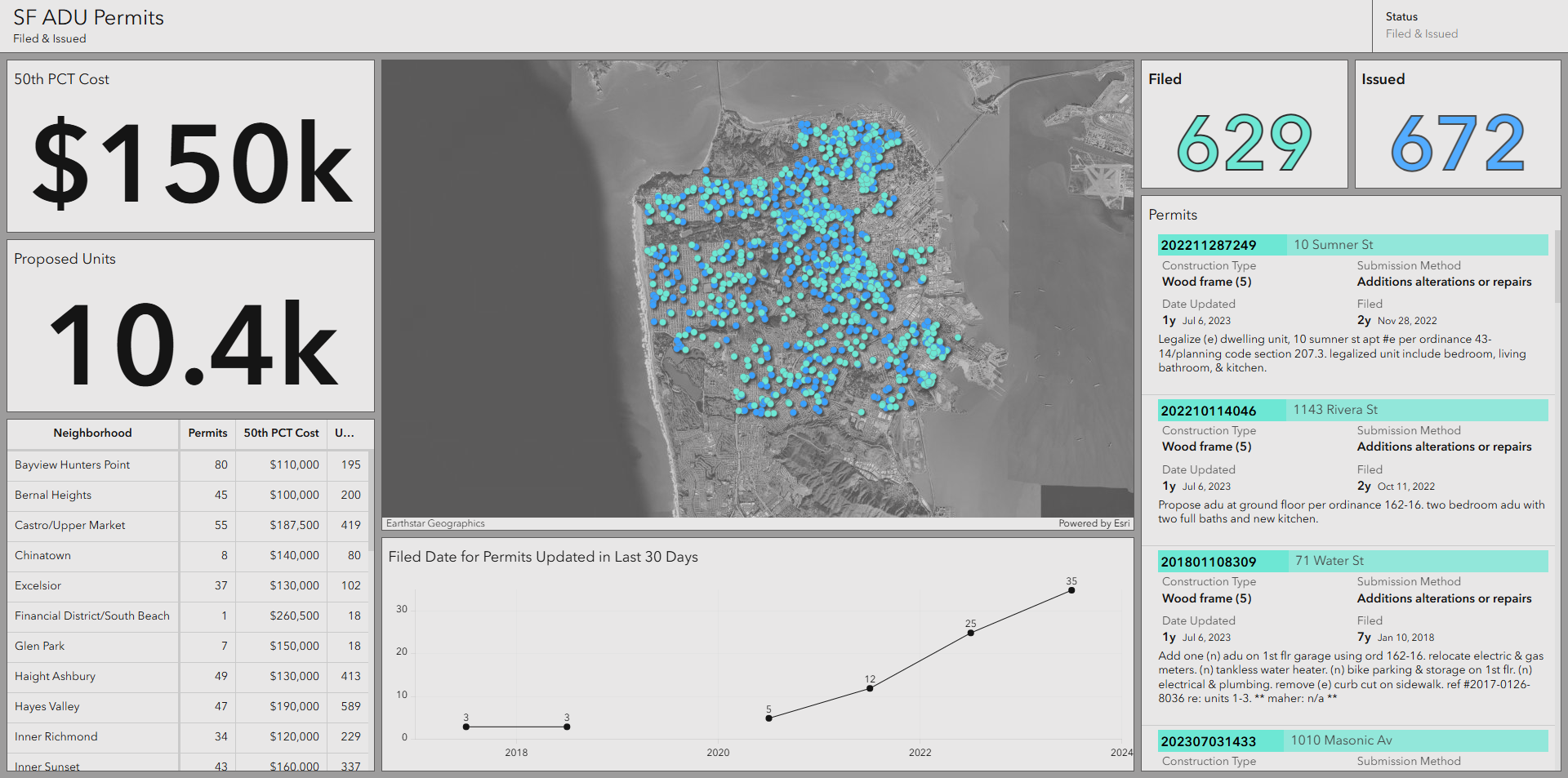The height and width of the screenshot is (778, 1568).
Task: Sort the table by 50th PCT Cost column
Action: pyautogui.click(x=281, y=433)
